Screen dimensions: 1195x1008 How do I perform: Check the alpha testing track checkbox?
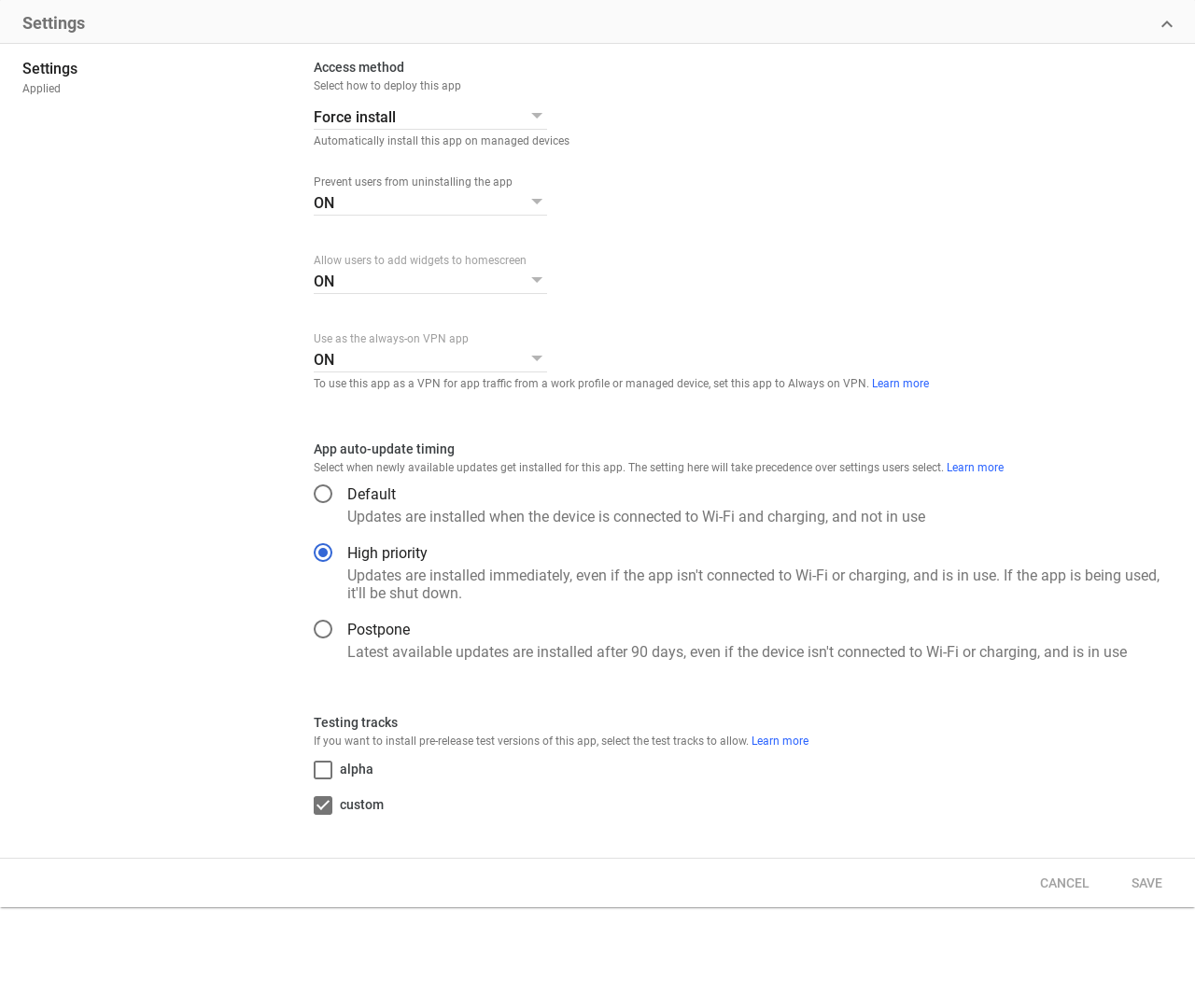[x=323, y=770]
